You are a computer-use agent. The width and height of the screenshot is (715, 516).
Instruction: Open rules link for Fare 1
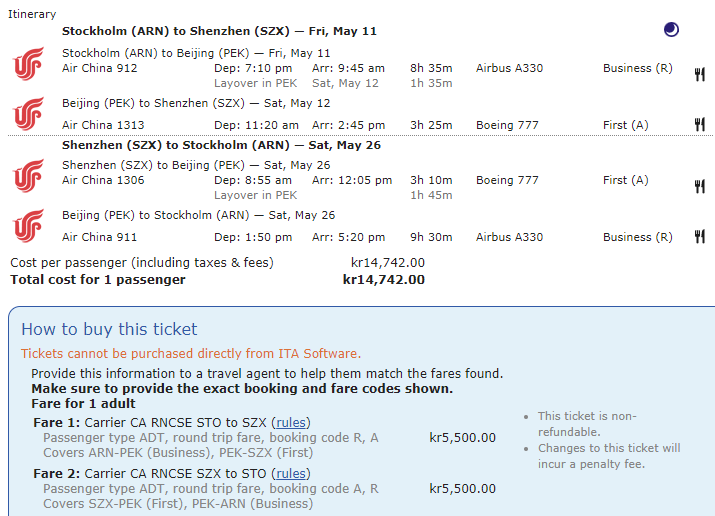pos(291,423)
